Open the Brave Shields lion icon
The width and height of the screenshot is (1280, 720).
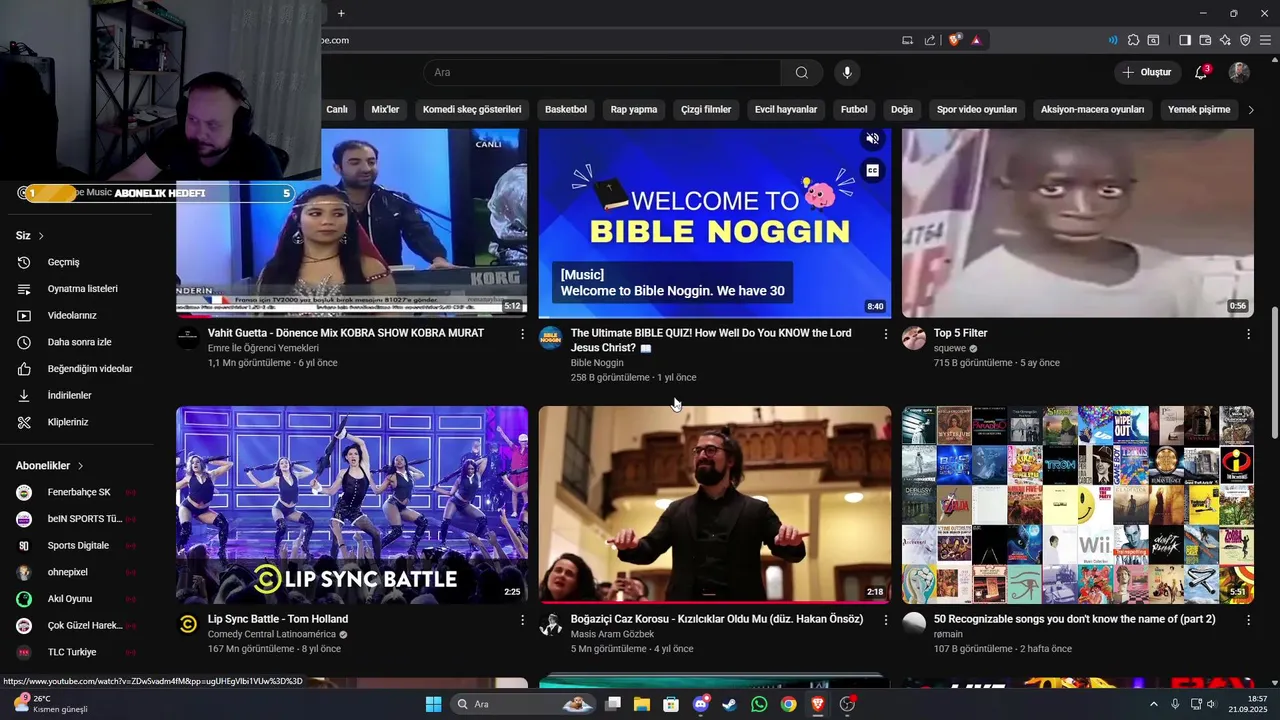(955, 40)
